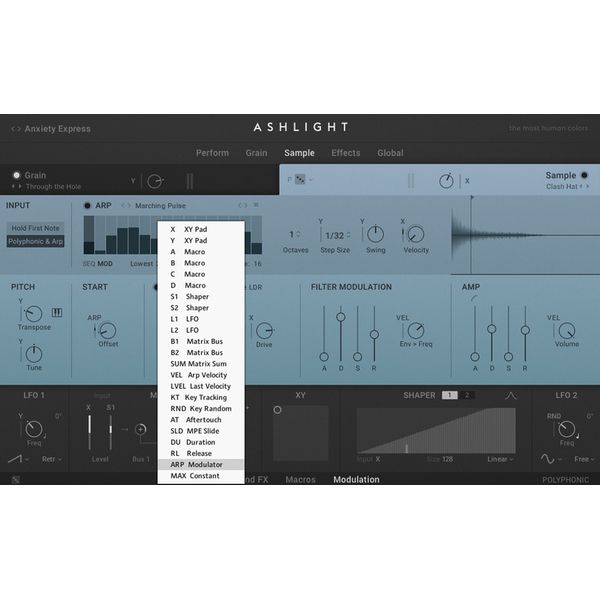Switch to the Perform tab
Screen dimensions: 600x600
tap(212, 153)
